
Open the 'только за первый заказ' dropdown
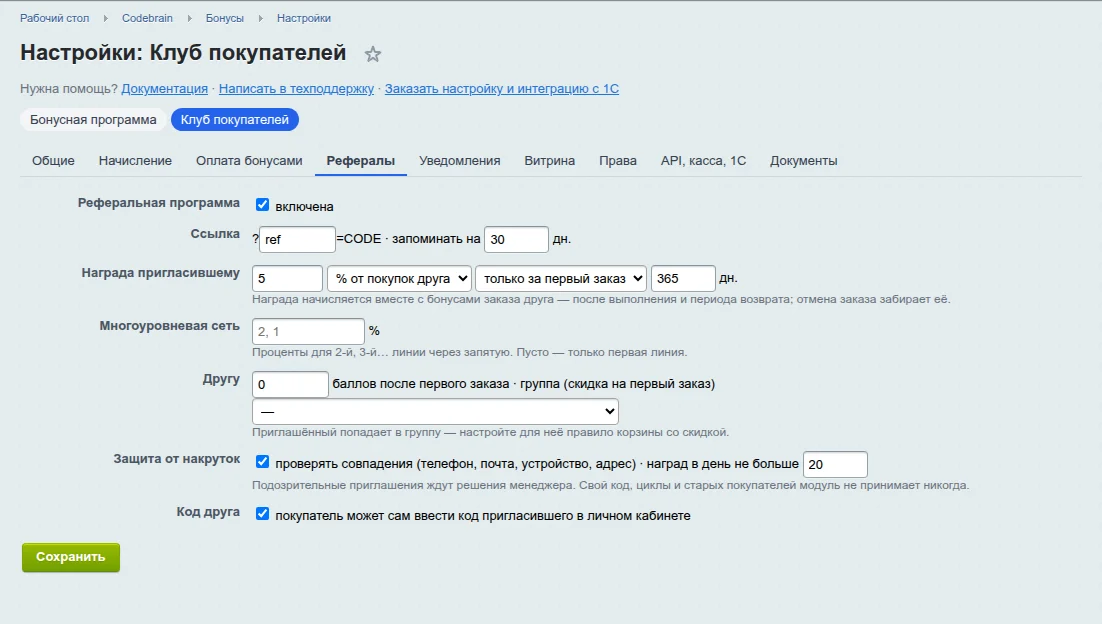(561, 278)
